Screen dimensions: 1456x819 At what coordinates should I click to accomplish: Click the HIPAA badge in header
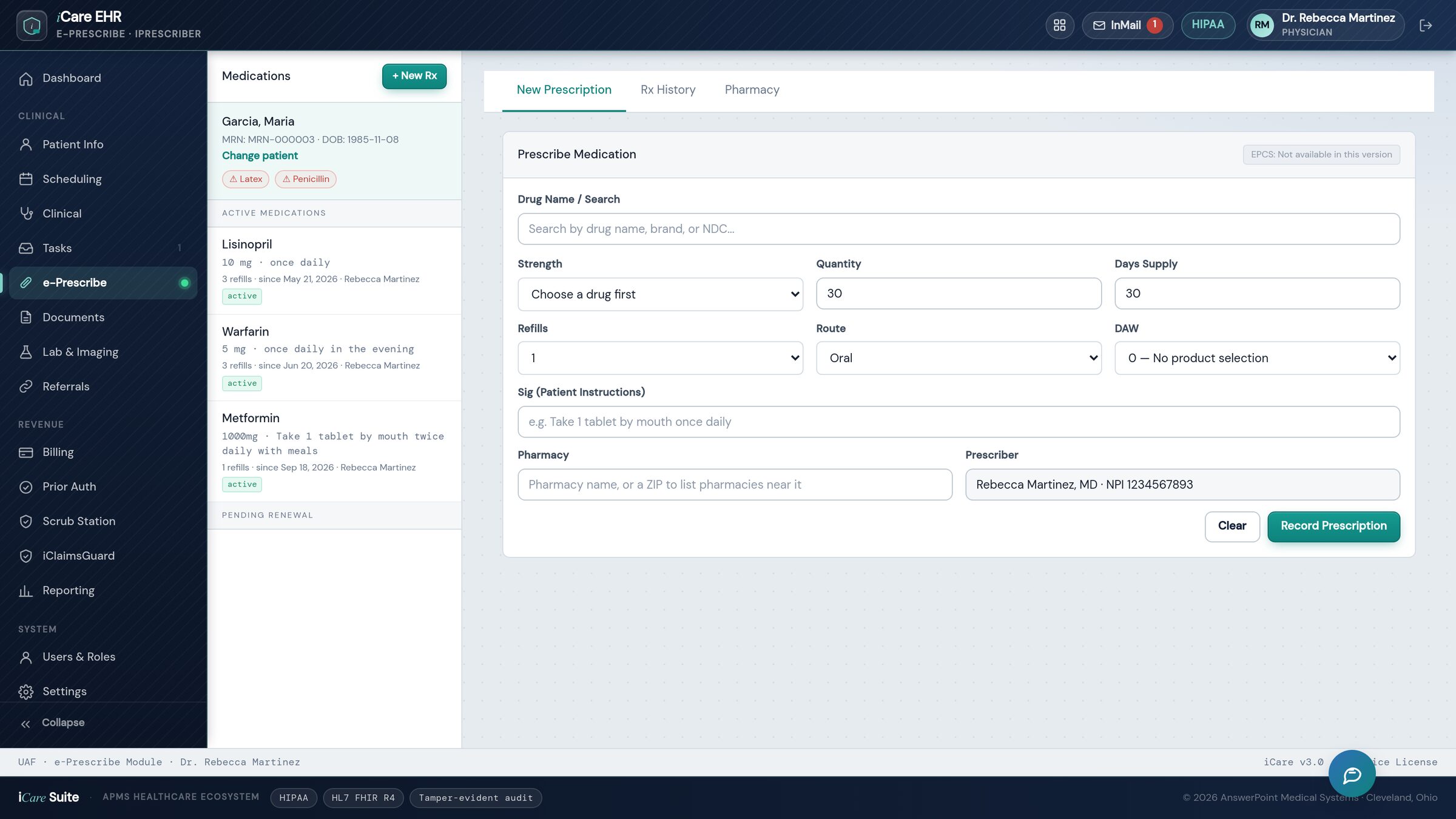coord(1207,25)
